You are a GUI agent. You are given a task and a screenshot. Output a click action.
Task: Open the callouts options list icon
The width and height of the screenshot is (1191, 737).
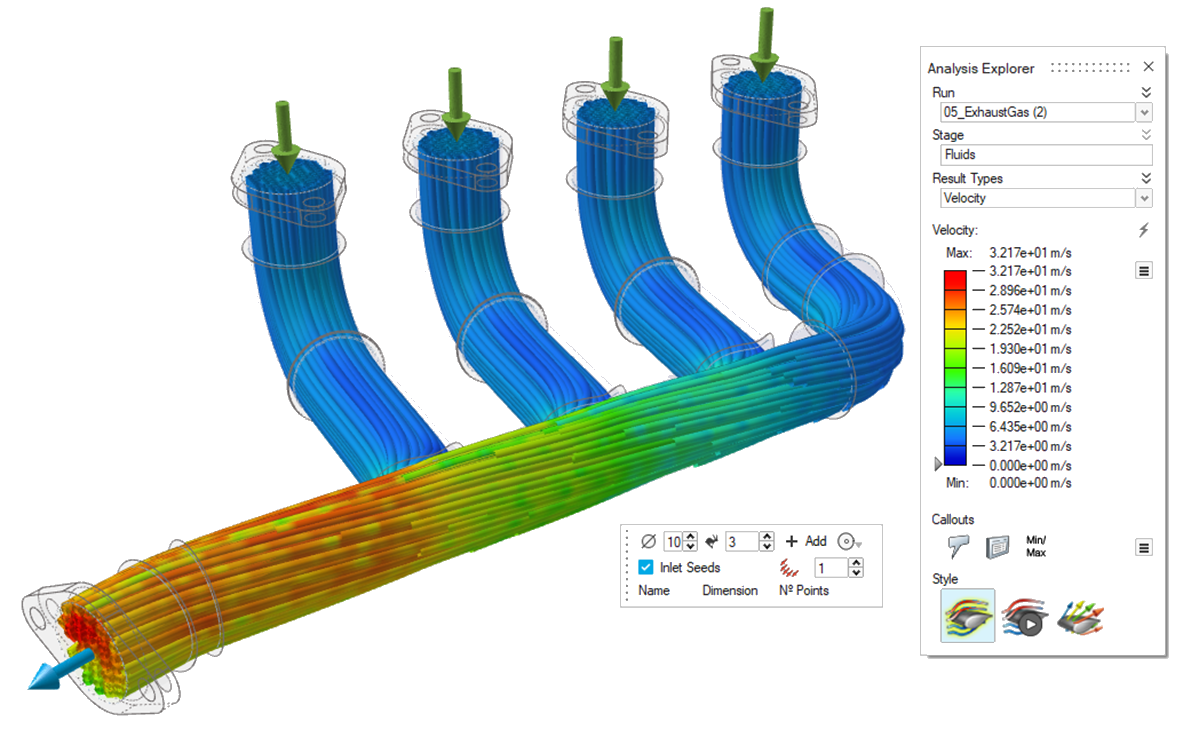click(x=1144, y=547)
